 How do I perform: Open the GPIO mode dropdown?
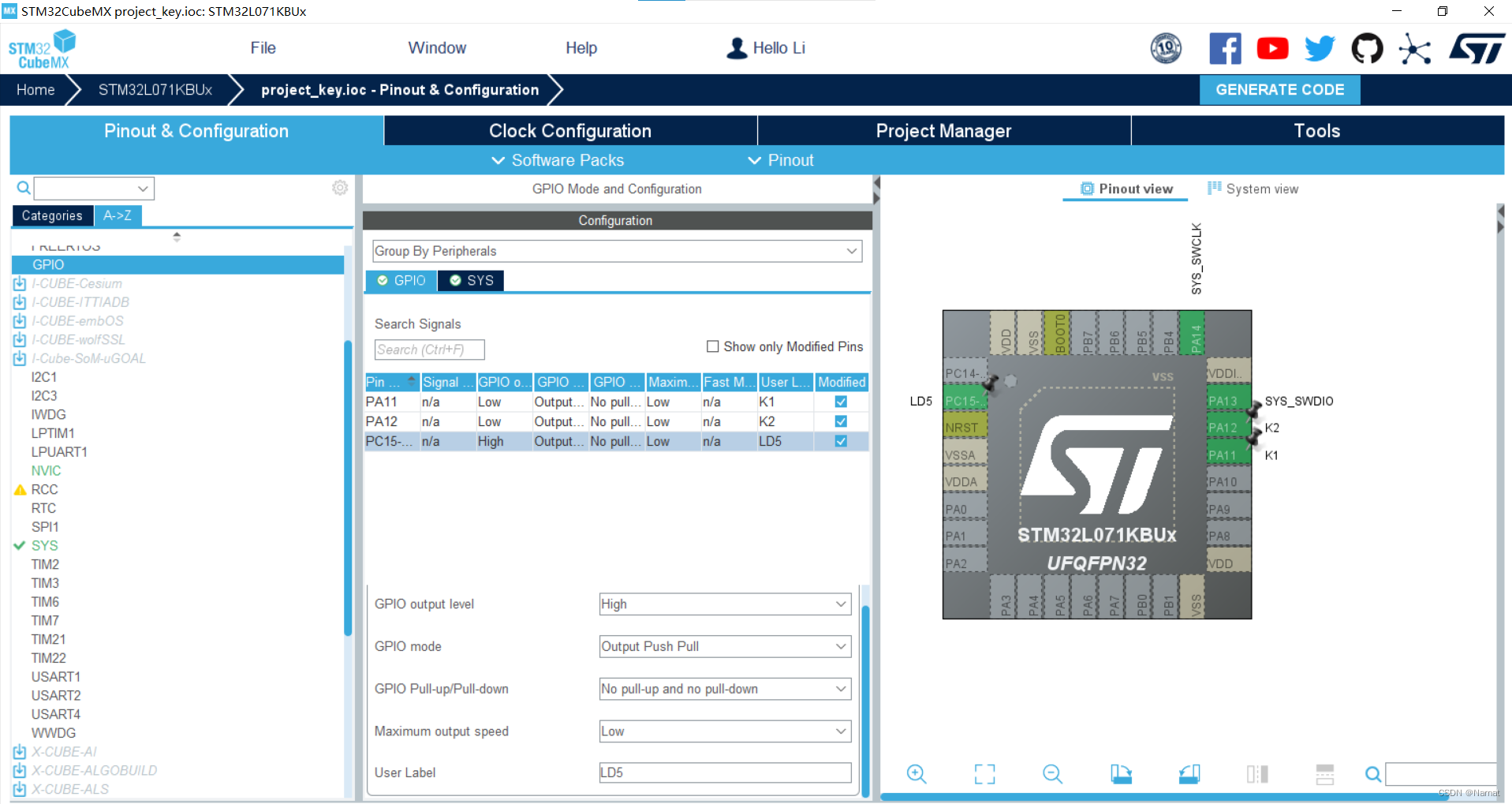[x=726, y=647]
